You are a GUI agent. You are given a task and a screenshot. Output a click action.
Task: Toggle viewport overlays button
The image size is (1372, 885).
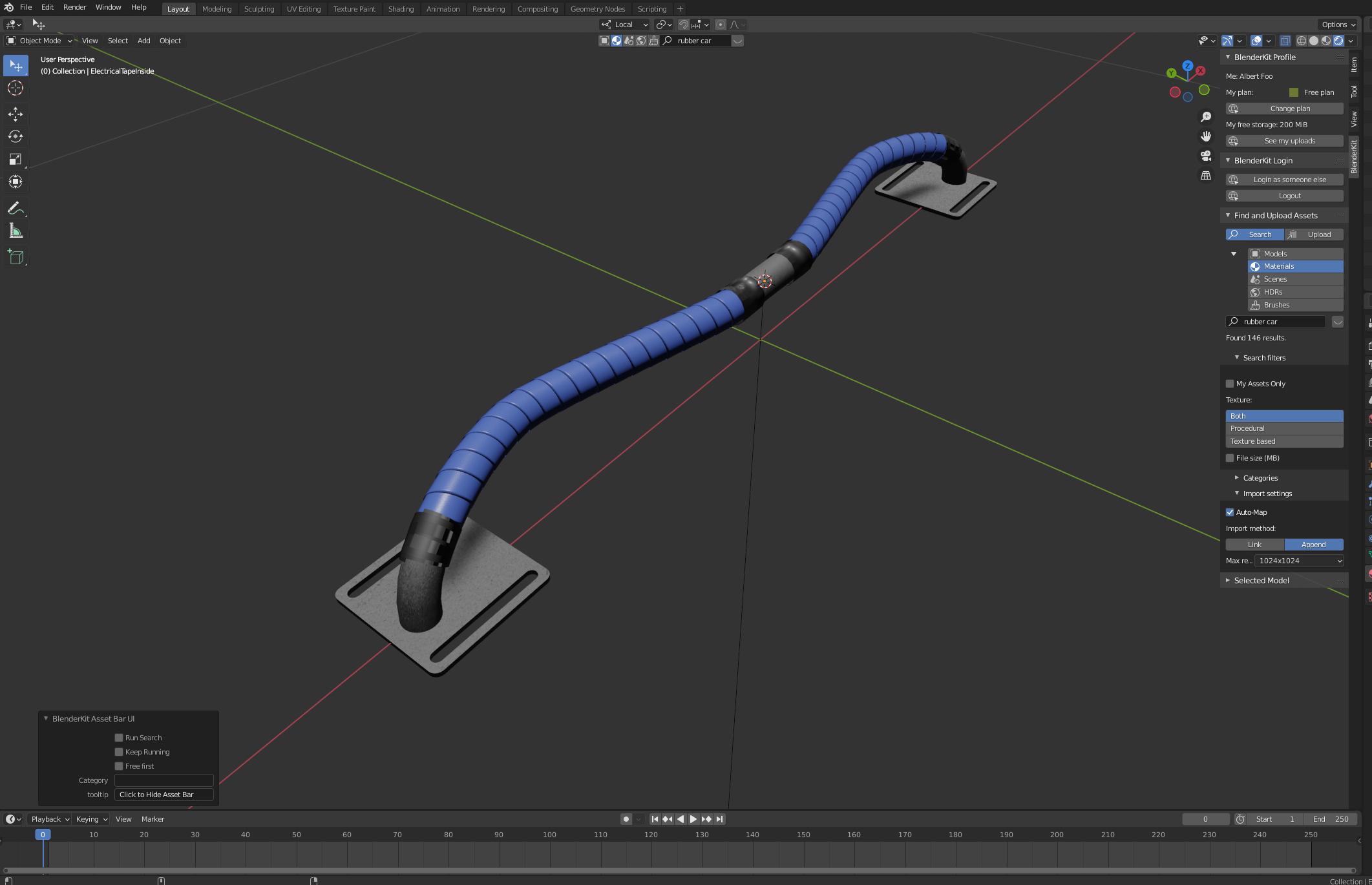click(x=1256, y=41)
